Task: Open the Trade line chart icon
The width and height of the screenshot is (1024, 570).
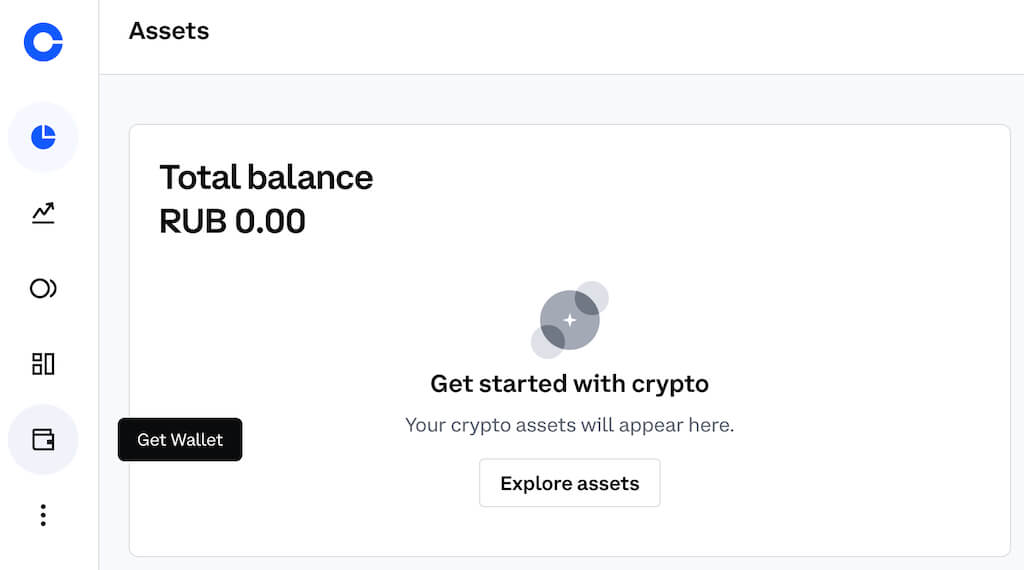Action: [x=43, y=212]
